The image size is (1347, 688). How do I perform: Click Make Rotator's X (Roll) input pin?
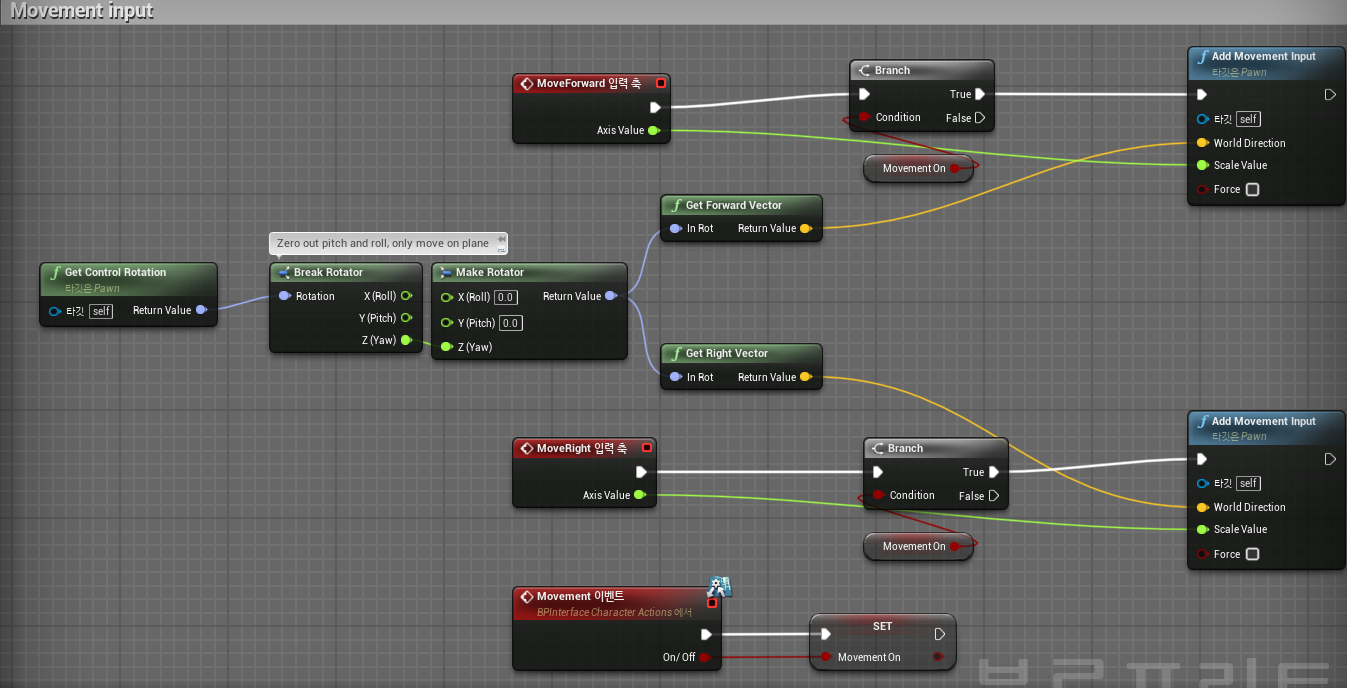pyautogui.click(x=446, y=297)
